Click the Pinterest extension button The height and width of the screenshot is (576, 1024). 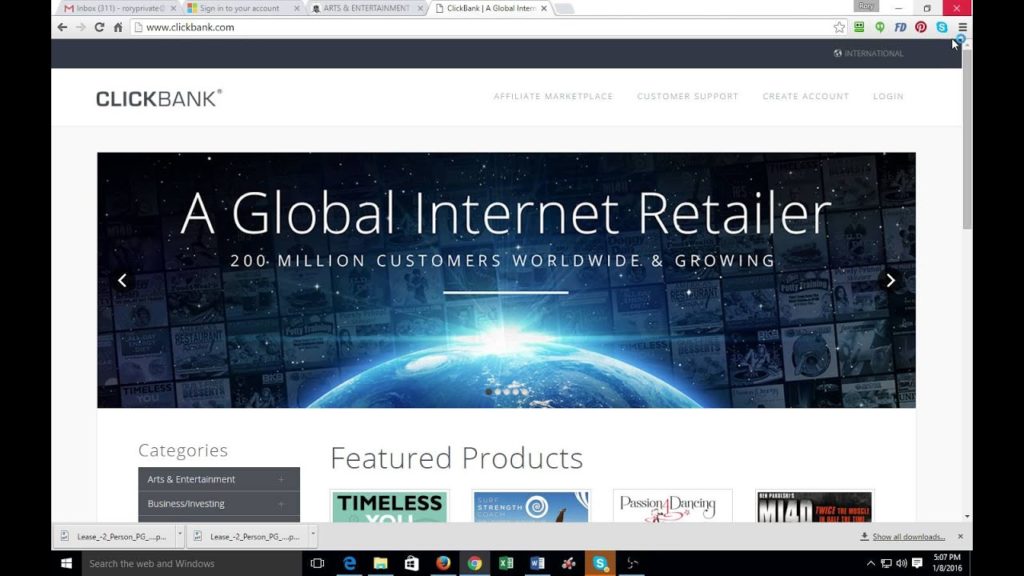pyautogui.click(x=921, y=27)
